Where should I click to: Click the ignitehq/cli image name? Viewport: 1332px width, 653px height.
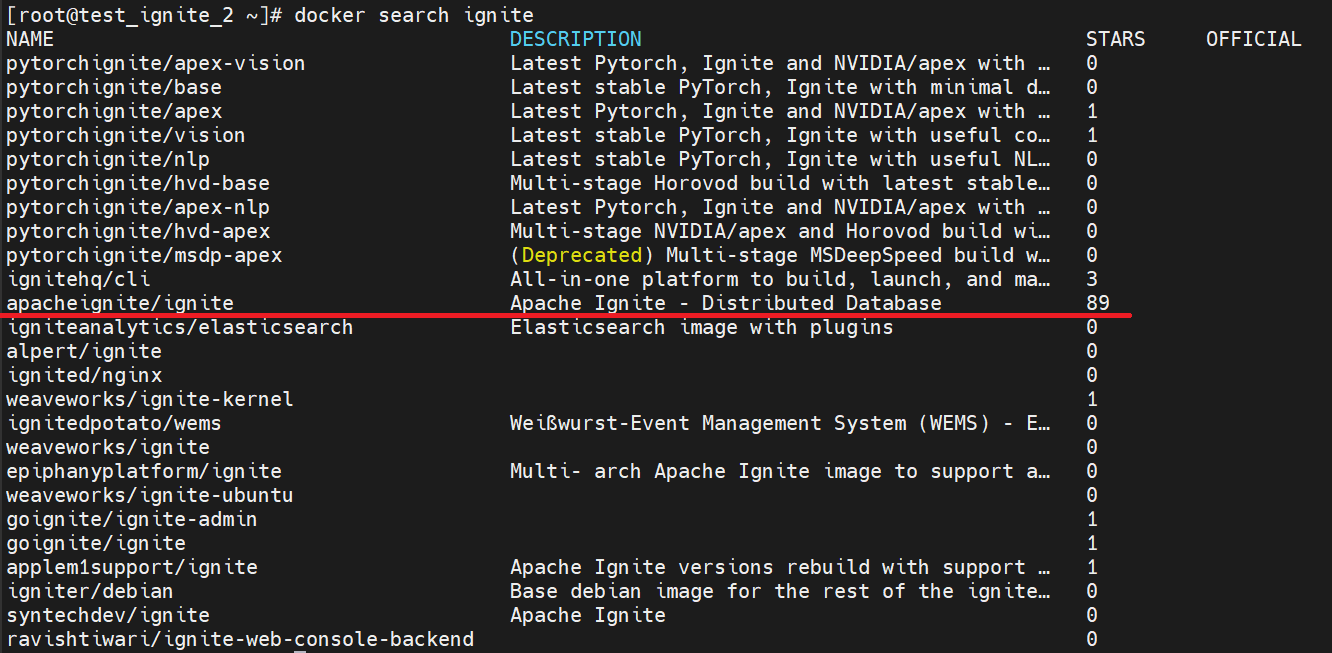pos(78,279)
